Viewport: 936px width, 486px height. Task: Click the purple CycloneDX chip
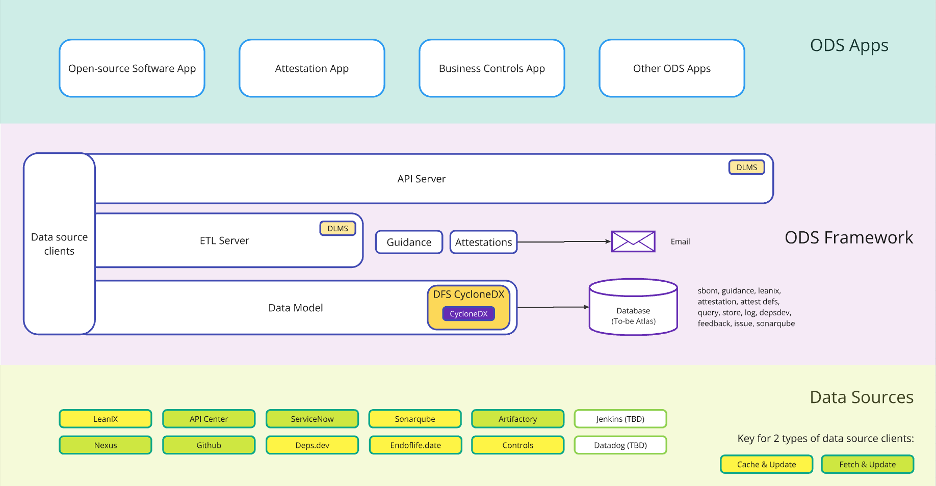click(x=469, y=313)
